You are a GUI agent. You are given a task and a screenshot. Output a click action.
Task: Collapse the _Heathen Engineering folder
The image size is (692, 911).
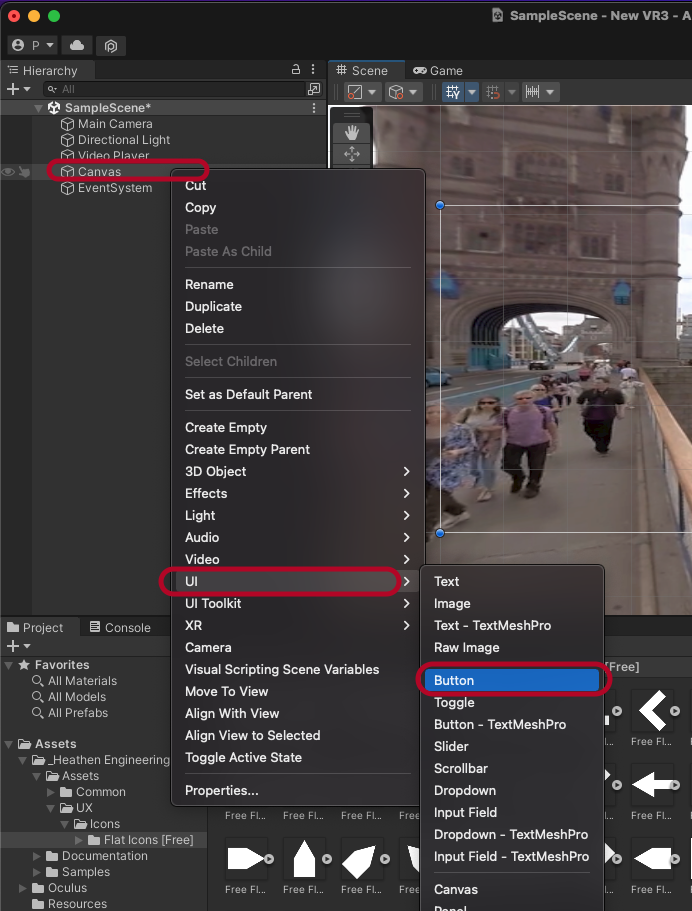(23, 760)
